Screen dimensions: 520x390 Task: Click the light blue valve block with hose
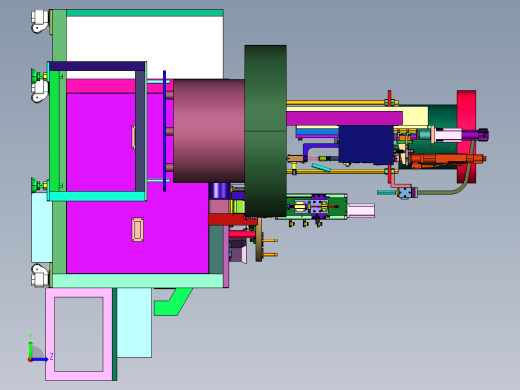click(x=405, y=193)
